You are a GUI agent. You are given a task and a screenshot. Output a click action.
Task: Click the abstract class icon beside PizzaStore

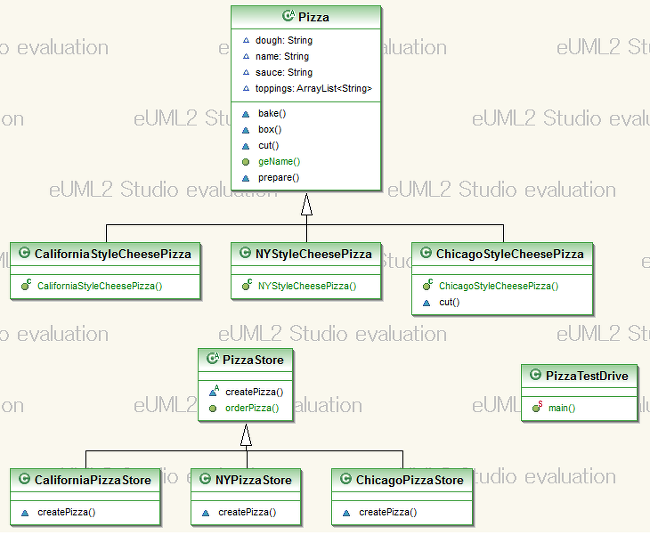212,358
